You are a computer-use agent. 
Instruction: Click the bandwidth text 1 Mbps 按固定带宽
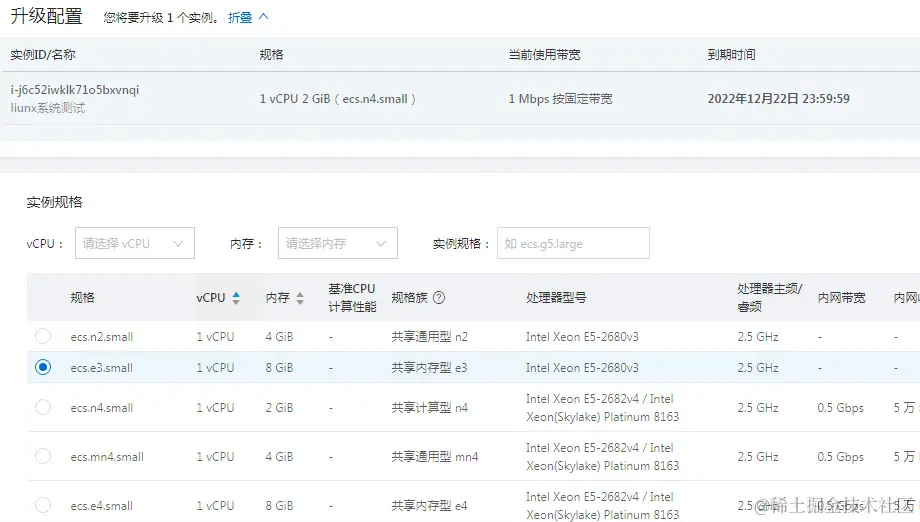point(560,99)
